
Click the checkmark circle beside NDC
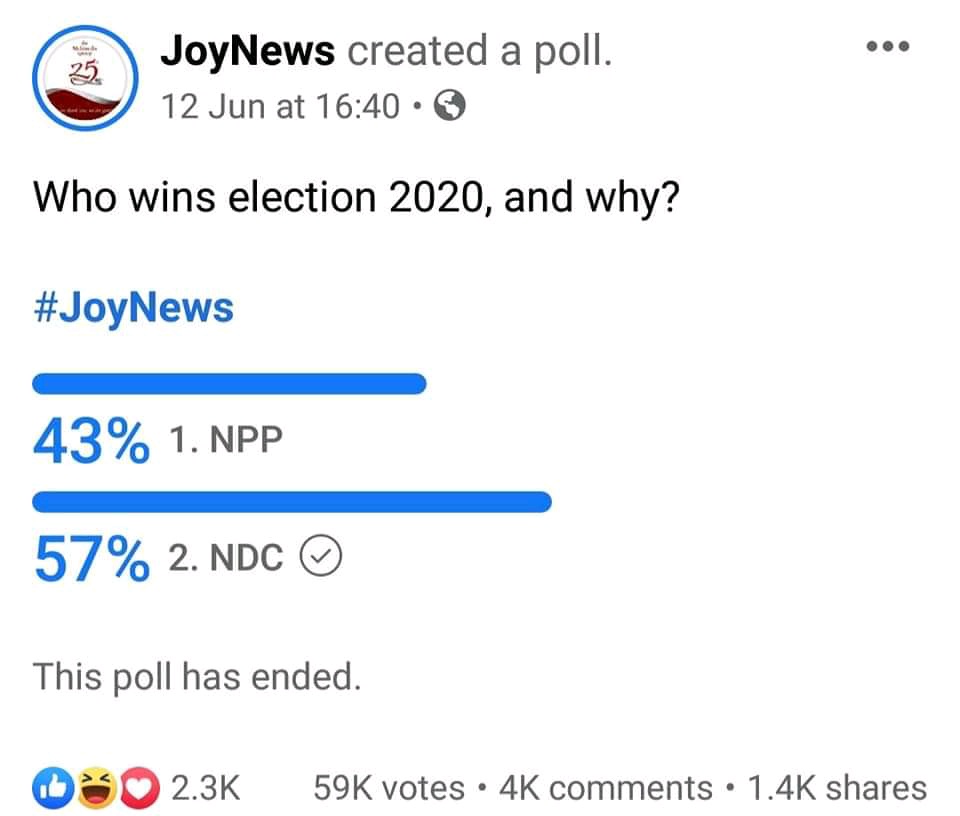(x=322, y=559)
